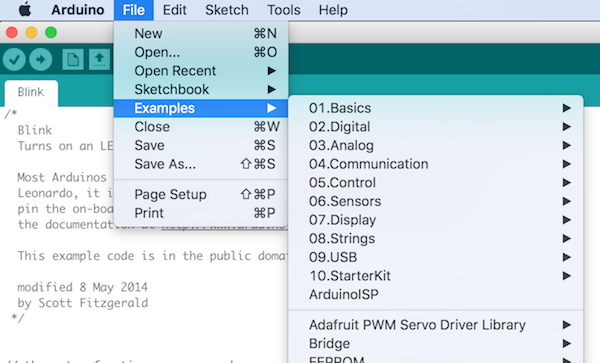Expand the 10.StarterKit examples submenu
Screen dimensions: 600x363
coord(436,276)
